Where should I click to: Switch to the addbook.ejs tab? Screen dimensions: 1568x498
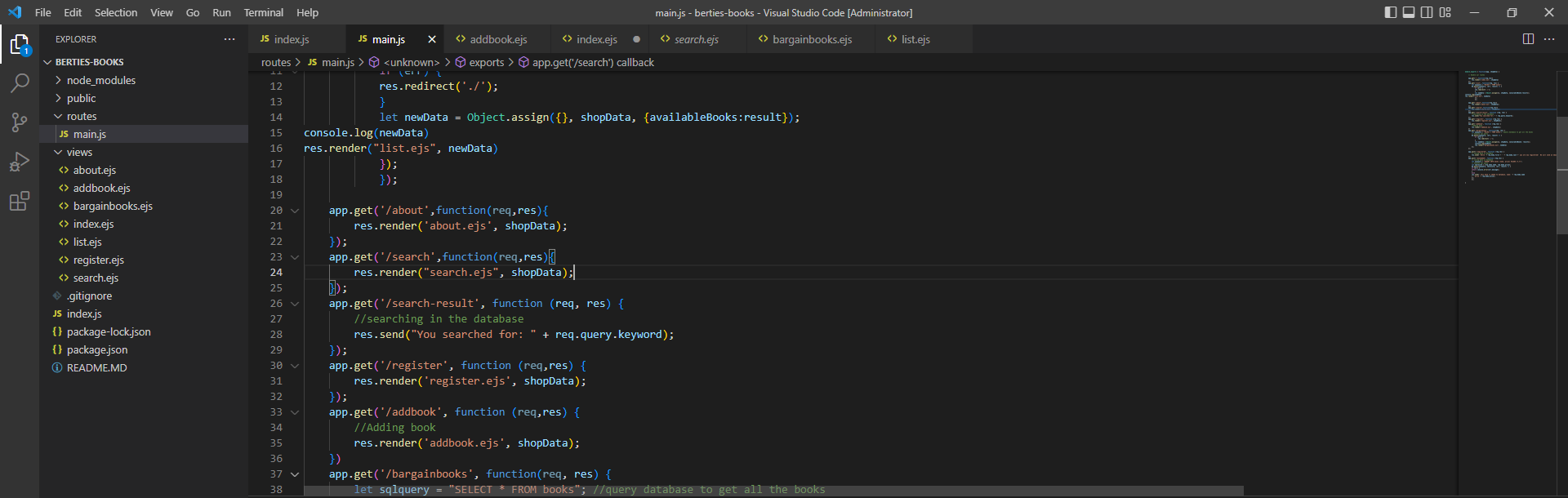click(x=497, y=39)
